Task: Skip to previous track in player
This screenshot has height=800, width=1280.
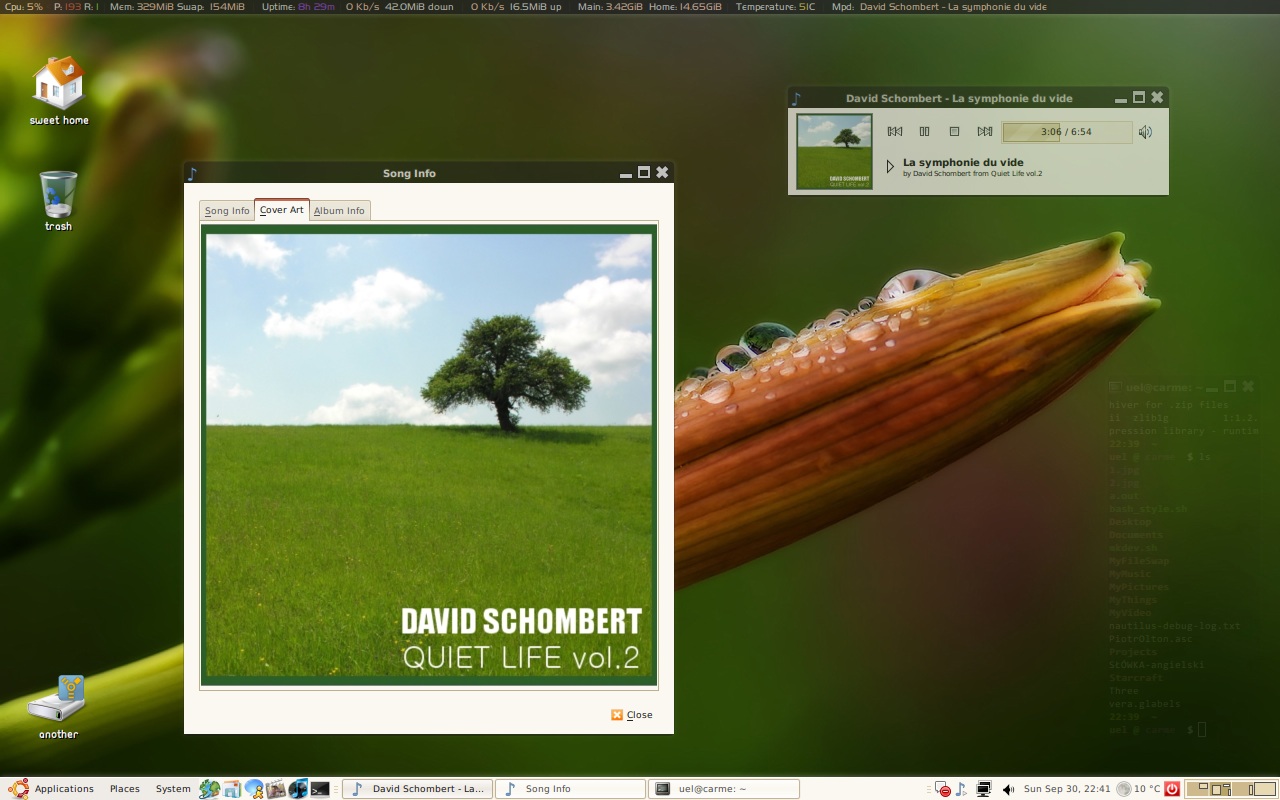Action: coord(895,132)
